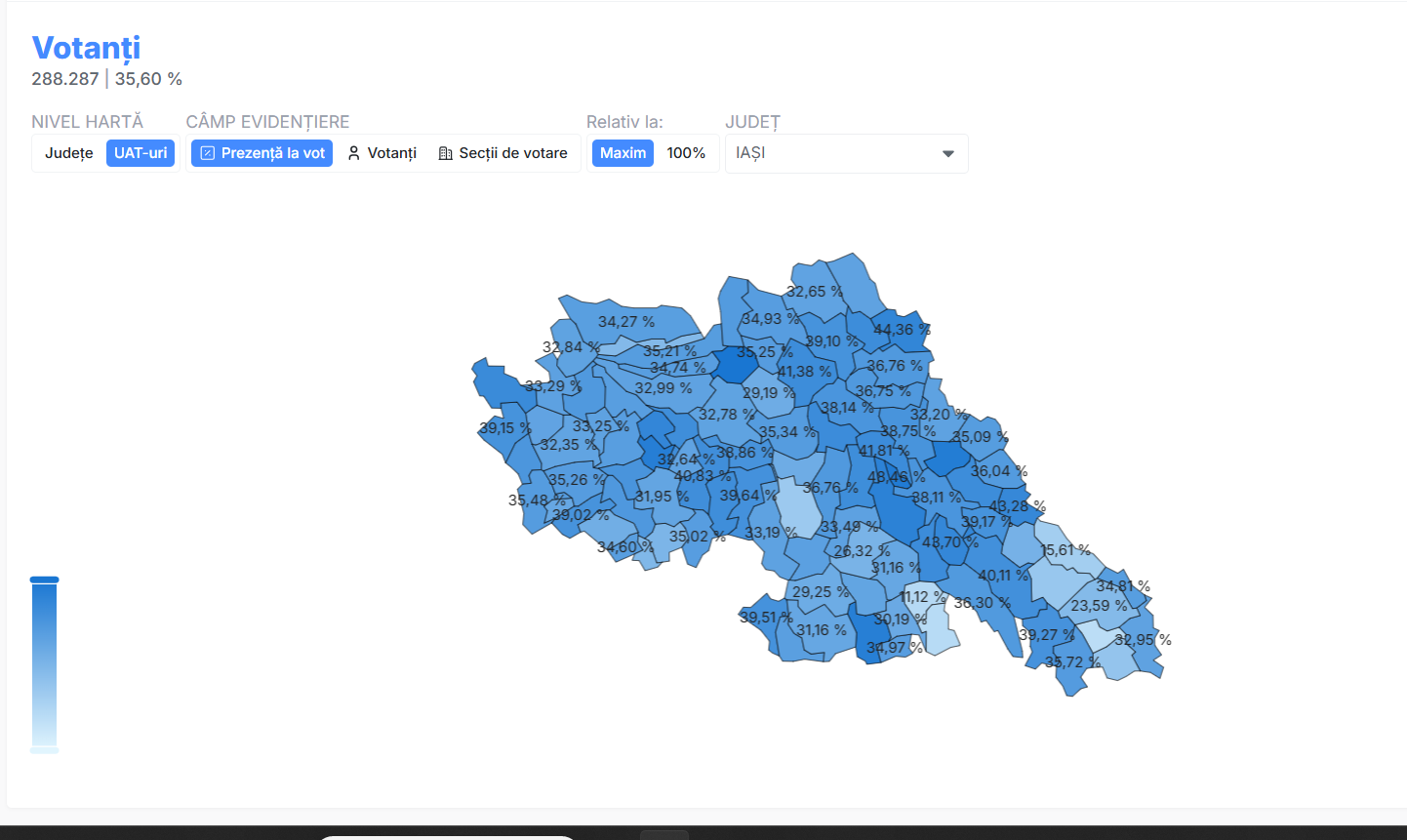Click the top handle of legend slider
This screenshot has height=840, width=1407.
[x=45, y=580]
